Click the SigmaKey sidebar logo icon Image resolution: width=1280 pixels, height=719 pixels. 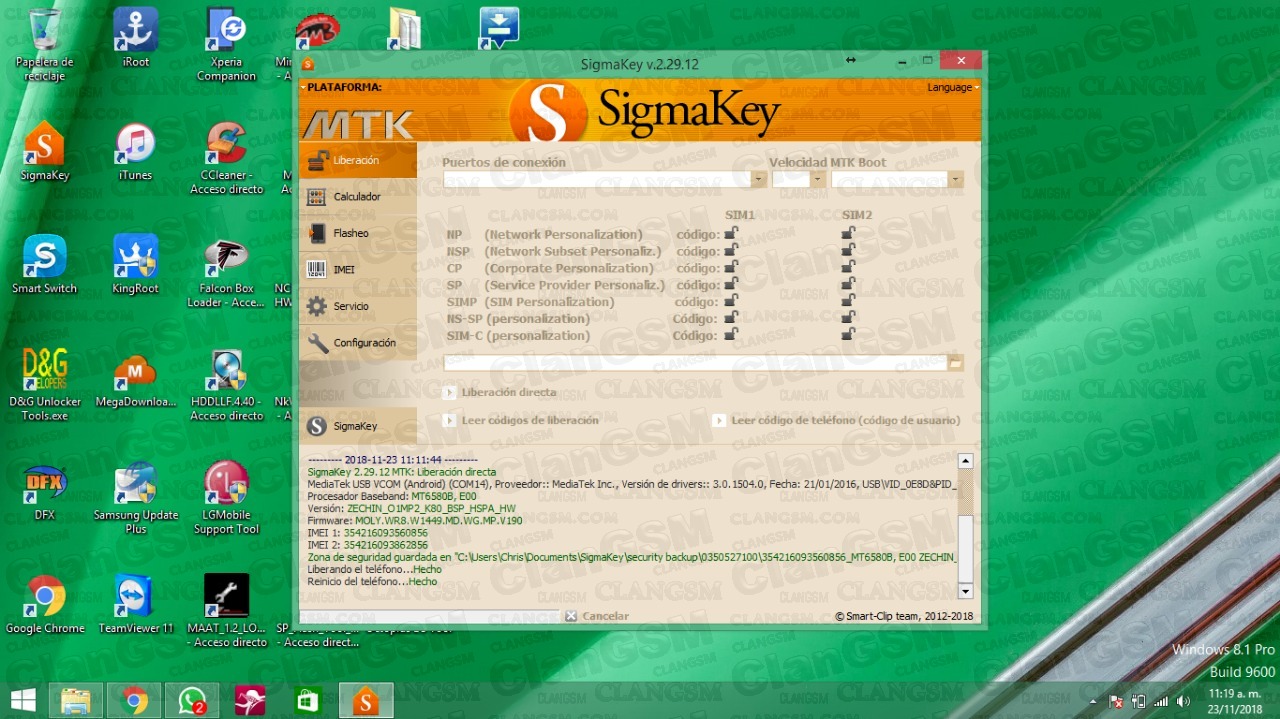[x=317, y=426]
